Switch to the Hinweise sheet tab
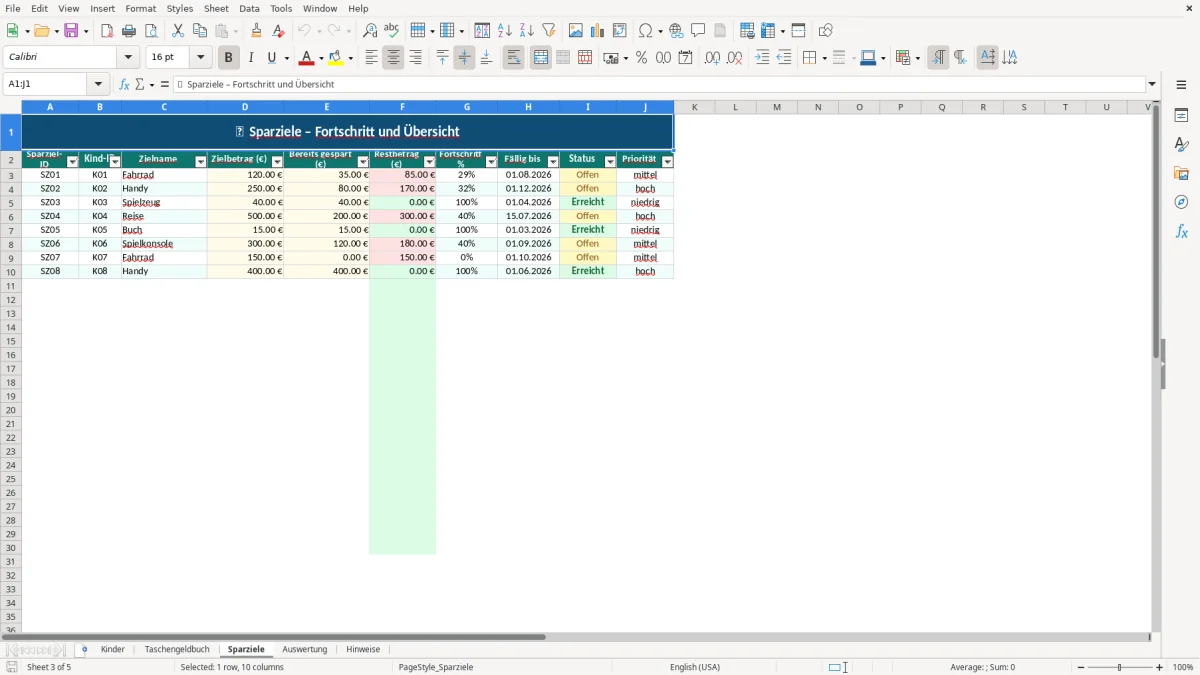The height and width of the screenshot is (675, 1200). click(363, 650)
